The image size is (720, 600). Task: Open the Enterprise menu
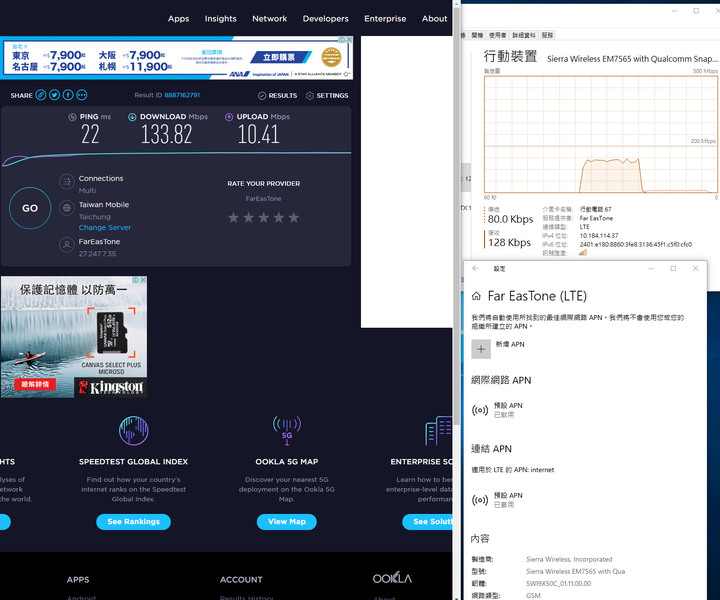click(x=385, y=18)
